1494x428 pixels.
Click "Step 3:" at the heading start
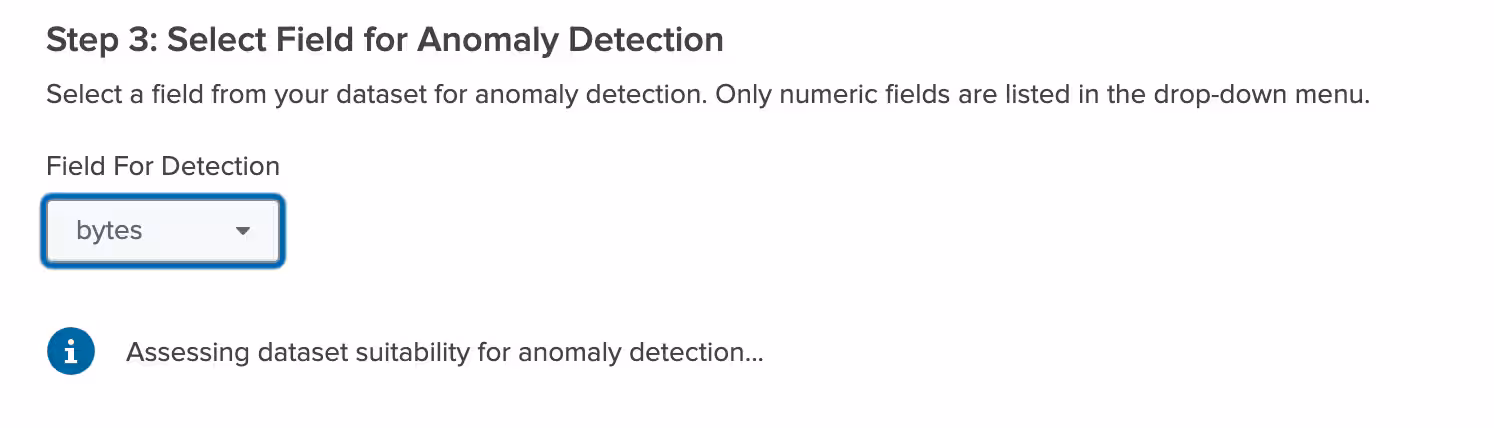click(x=101, y=40)
